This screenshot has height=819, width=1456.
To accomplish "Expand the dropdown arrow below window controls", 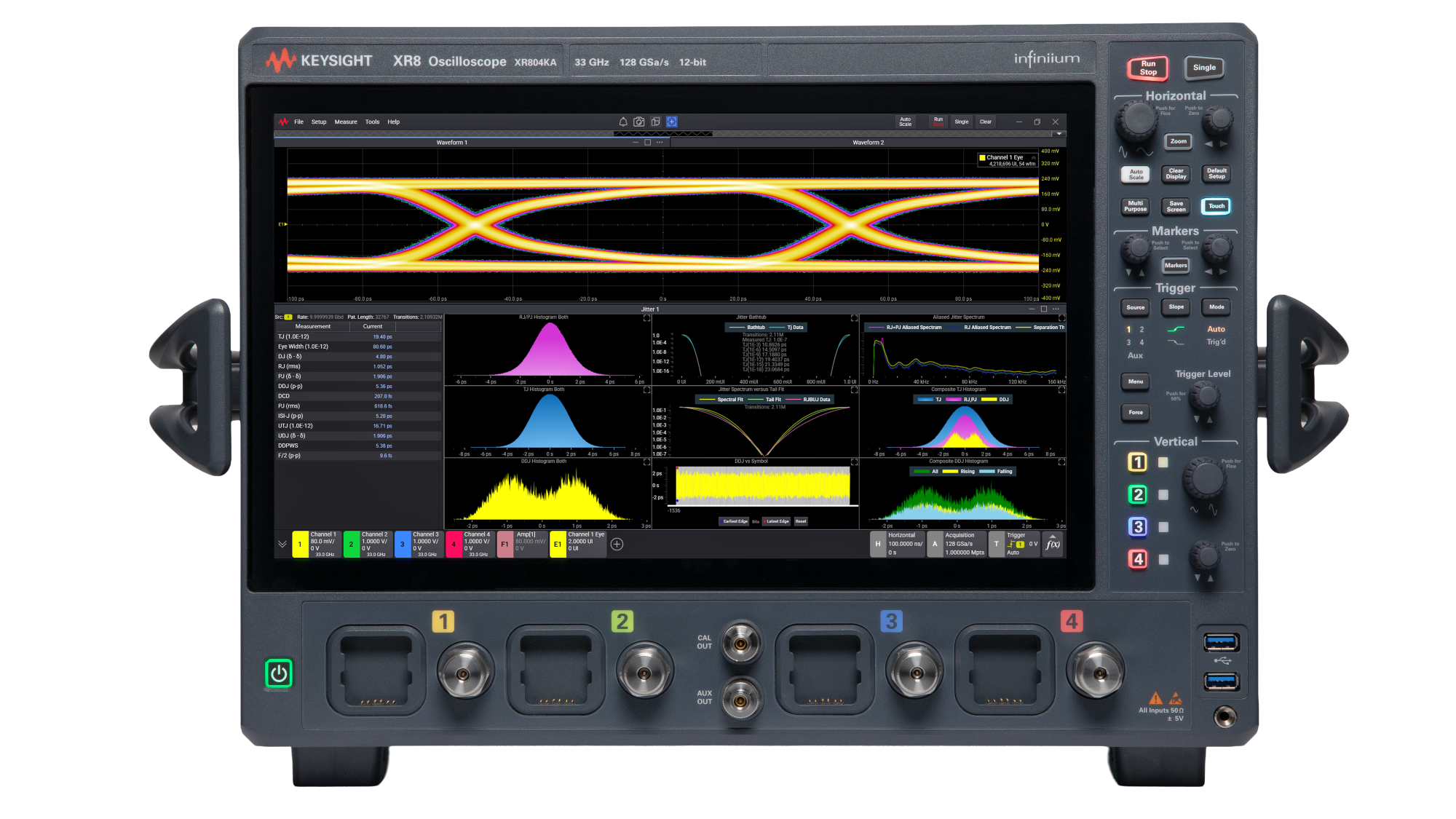I will click(1059, 134).
